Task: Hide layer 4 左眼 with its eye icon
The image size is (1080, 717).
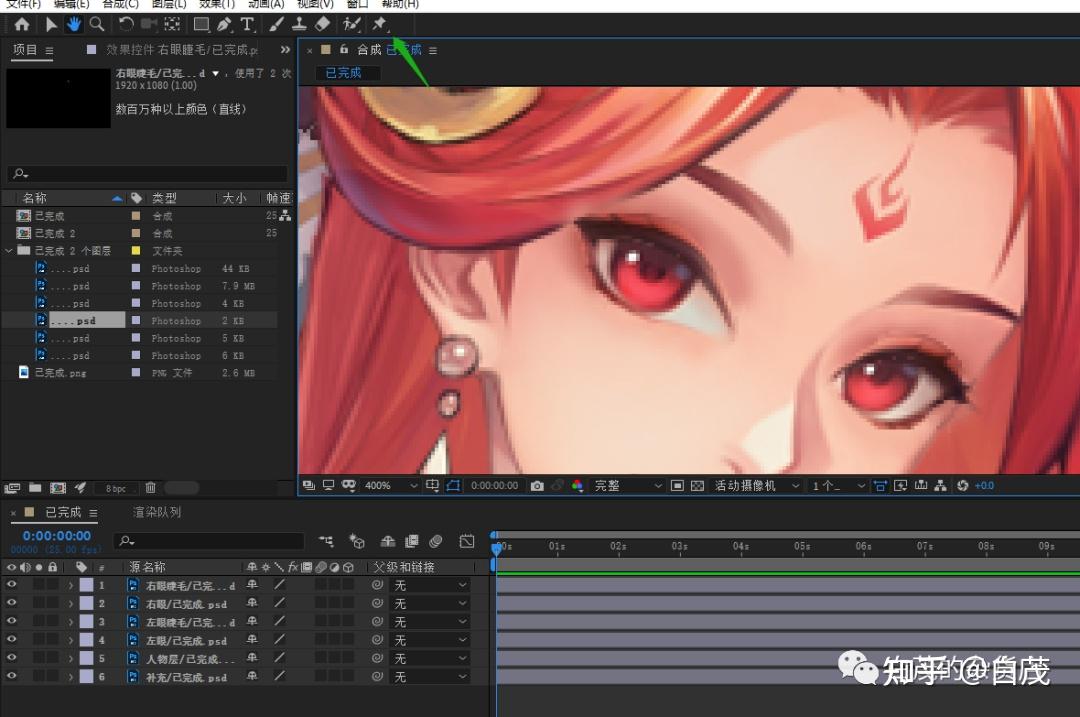Action: click(x=12, y=639)
